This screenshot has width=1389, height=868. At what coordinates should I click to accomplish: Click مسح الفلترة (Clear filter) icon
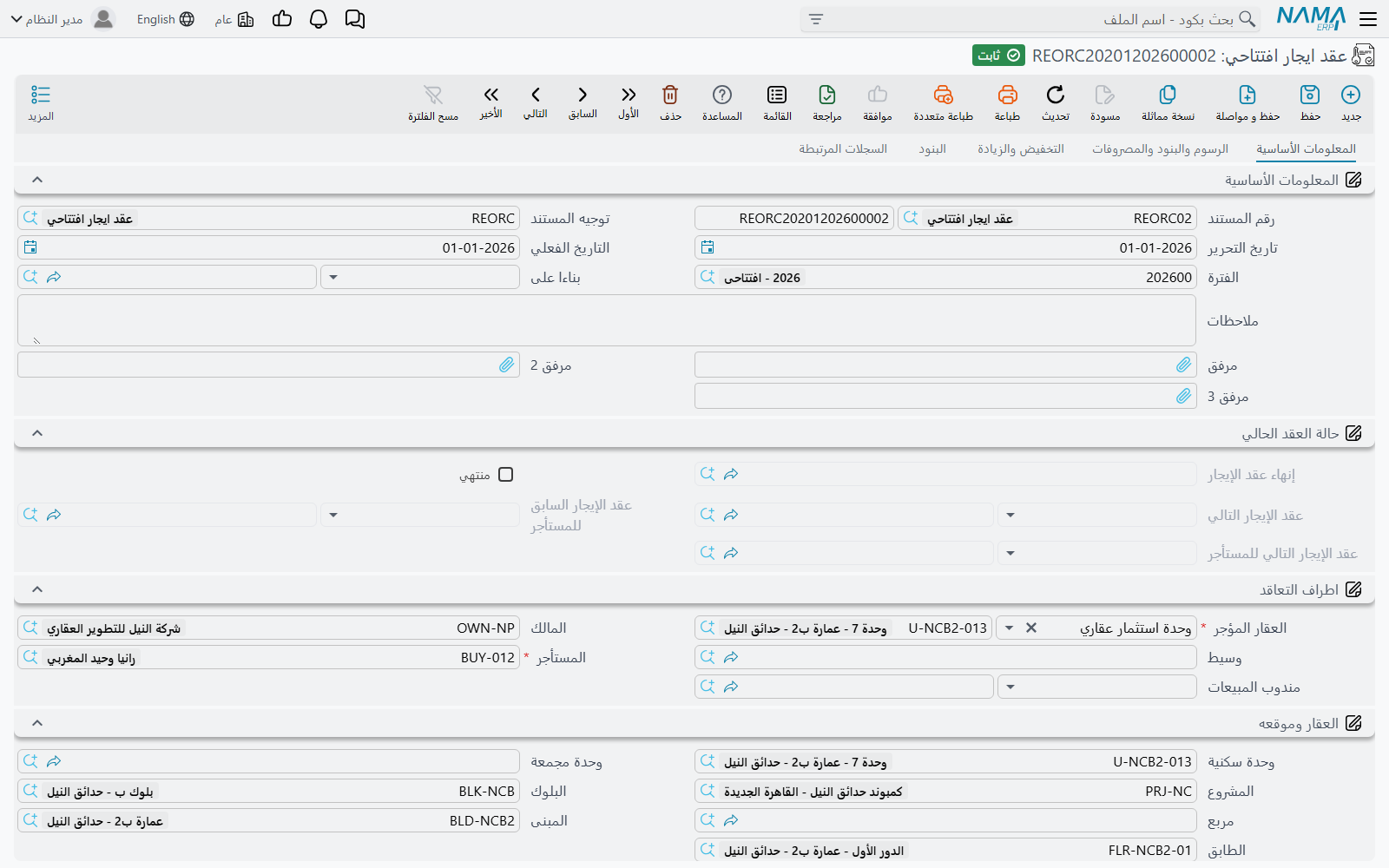433,95
